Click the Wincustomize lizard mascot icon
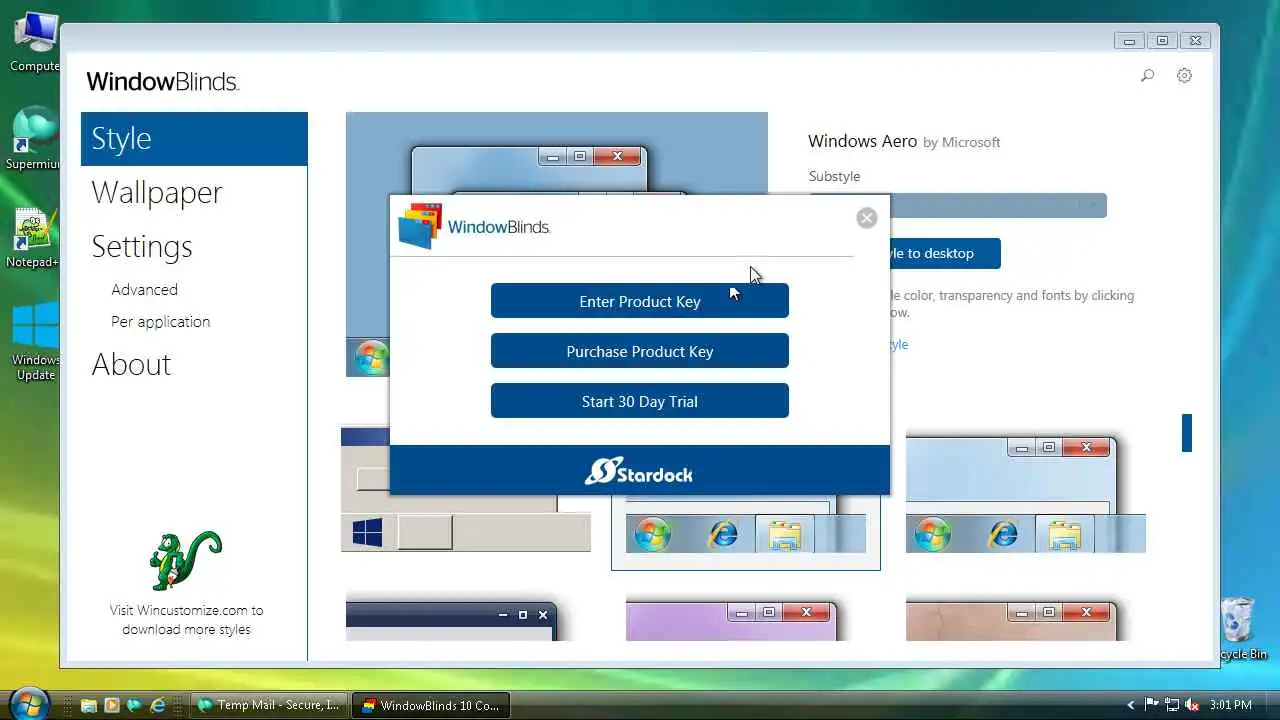The width and height of the screenshot is (1280, 720). tap(185, 560)
